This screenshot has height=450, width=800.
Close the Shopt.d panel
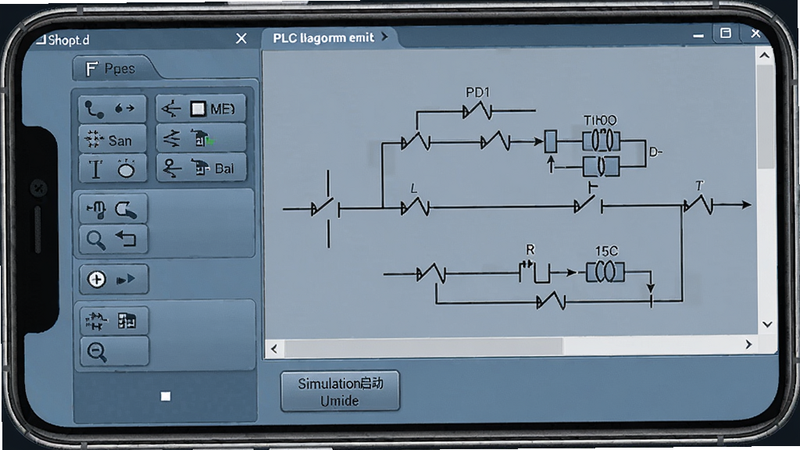pos(241,39)
